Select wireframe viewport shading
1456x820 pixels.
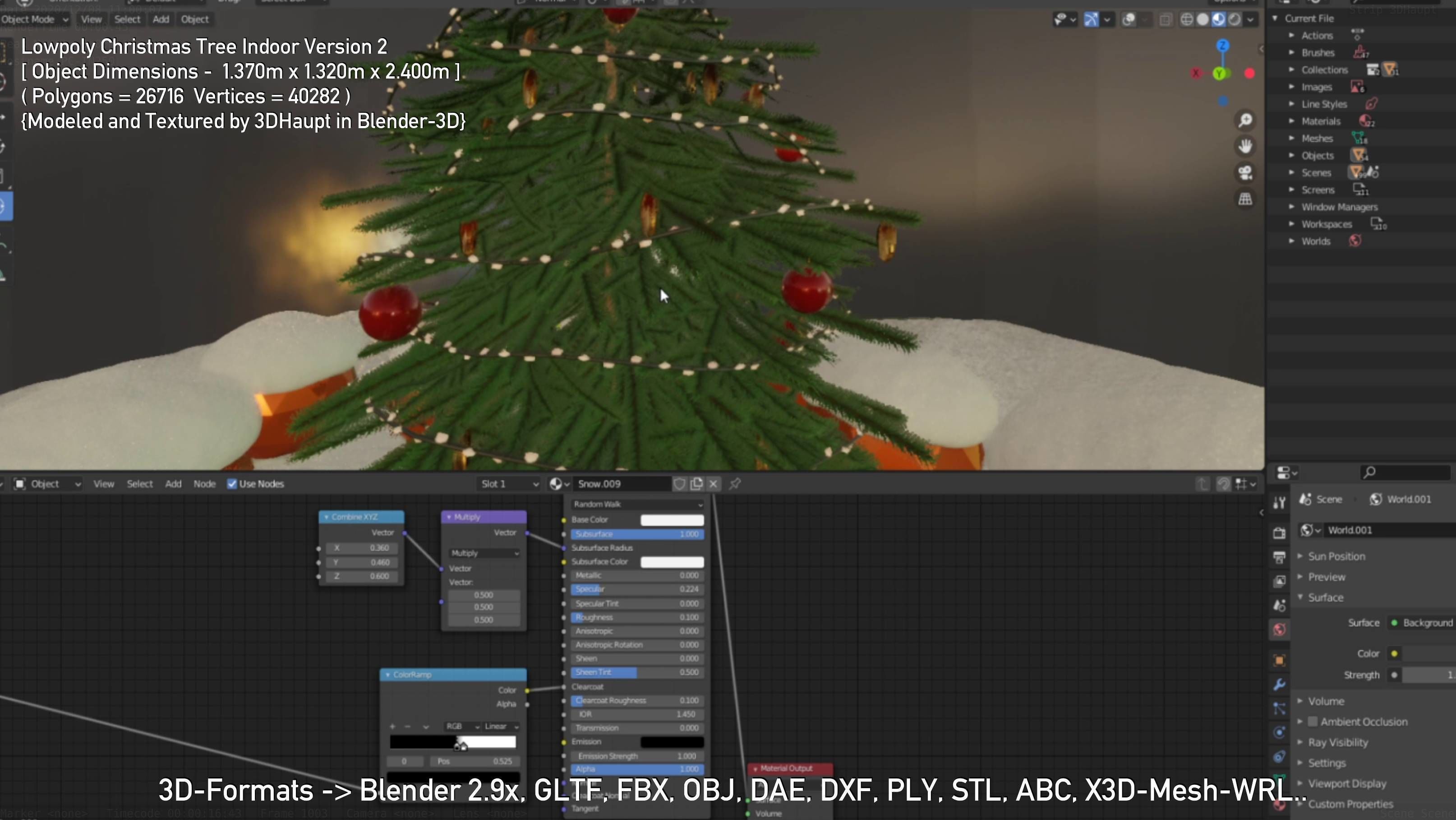pos(1187,20)
